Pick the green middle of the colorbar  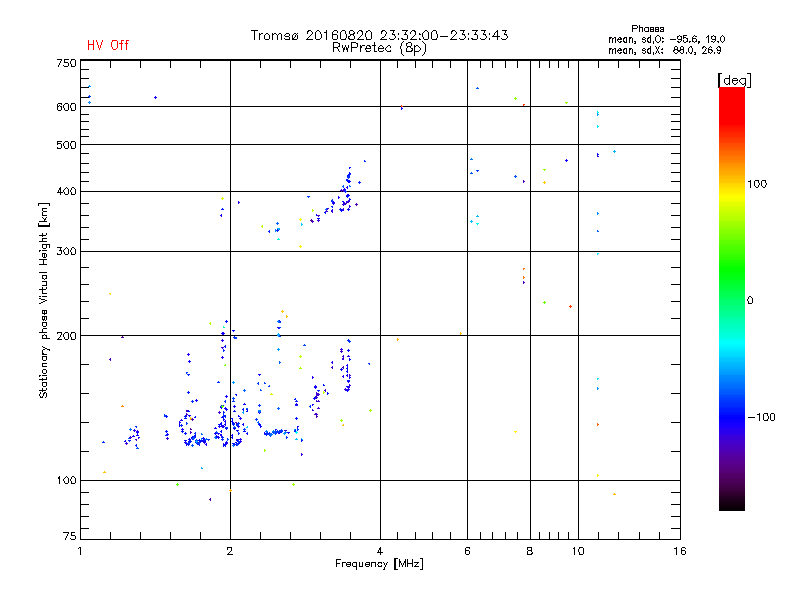point(731,299)
